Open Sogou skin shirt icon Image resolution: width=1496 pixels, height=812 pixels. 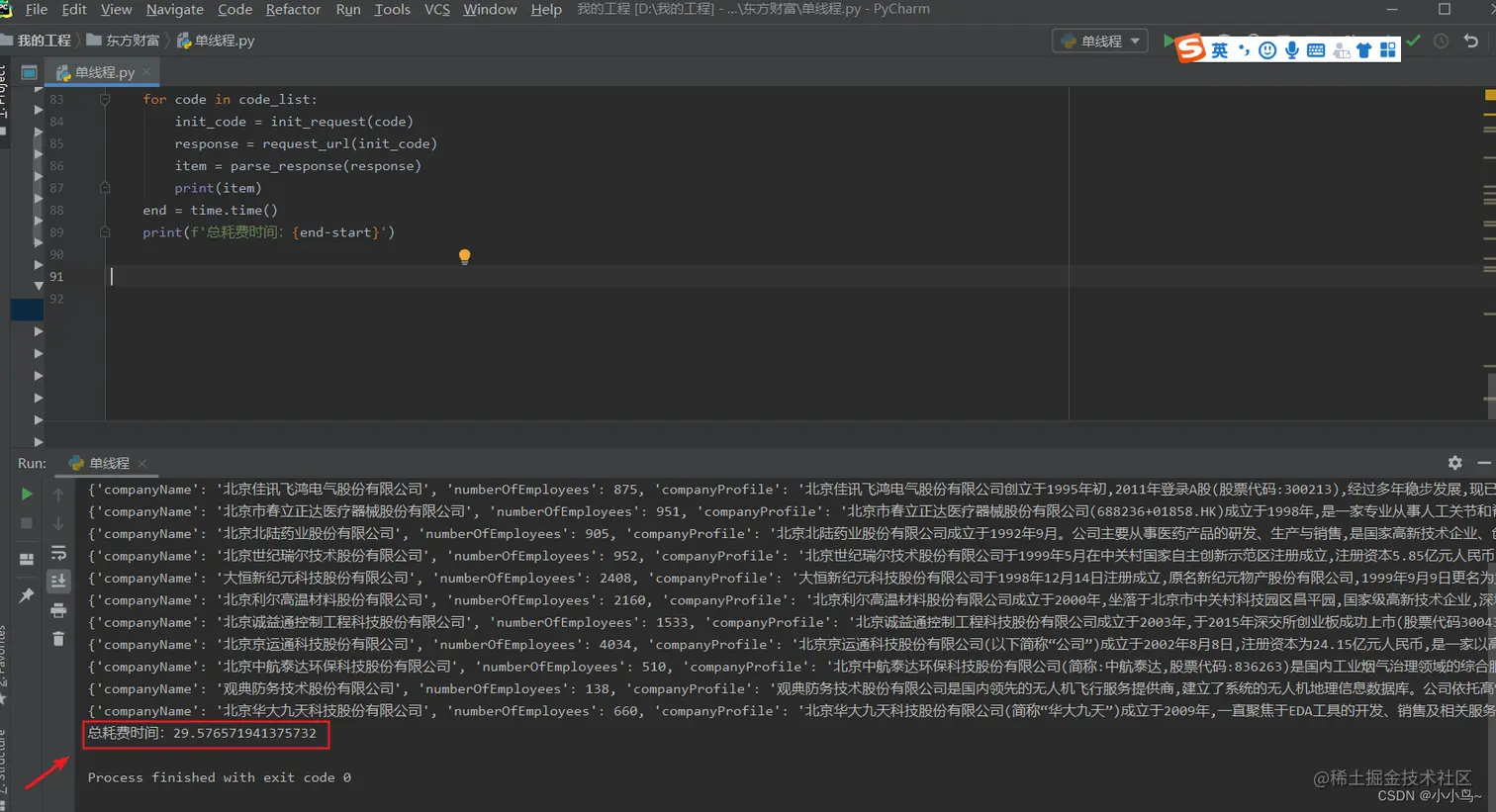click(x=1364, y=50)
